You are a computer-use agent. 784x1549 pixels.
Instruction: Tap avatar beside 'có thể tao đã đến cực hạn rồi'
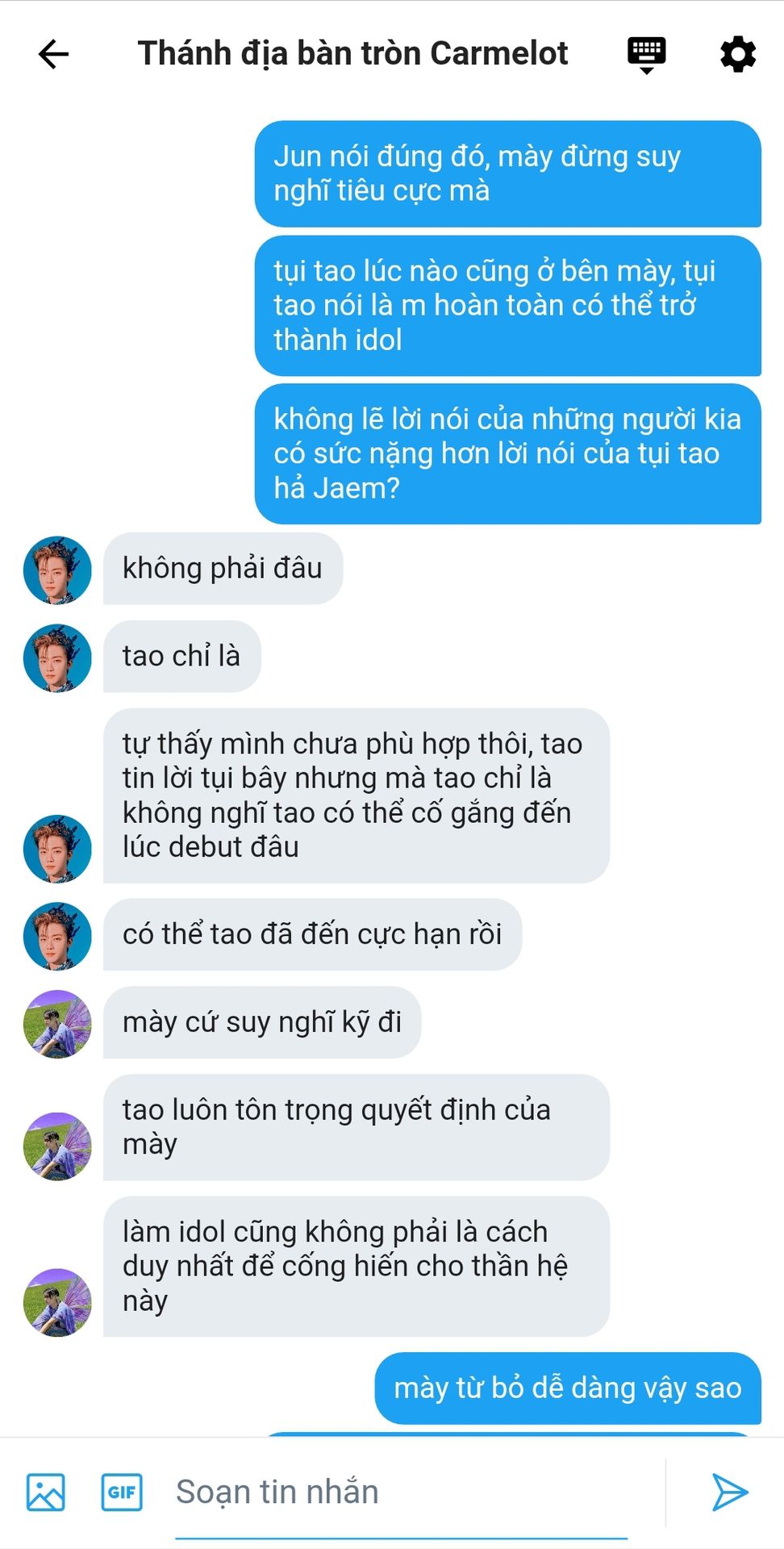57,936
